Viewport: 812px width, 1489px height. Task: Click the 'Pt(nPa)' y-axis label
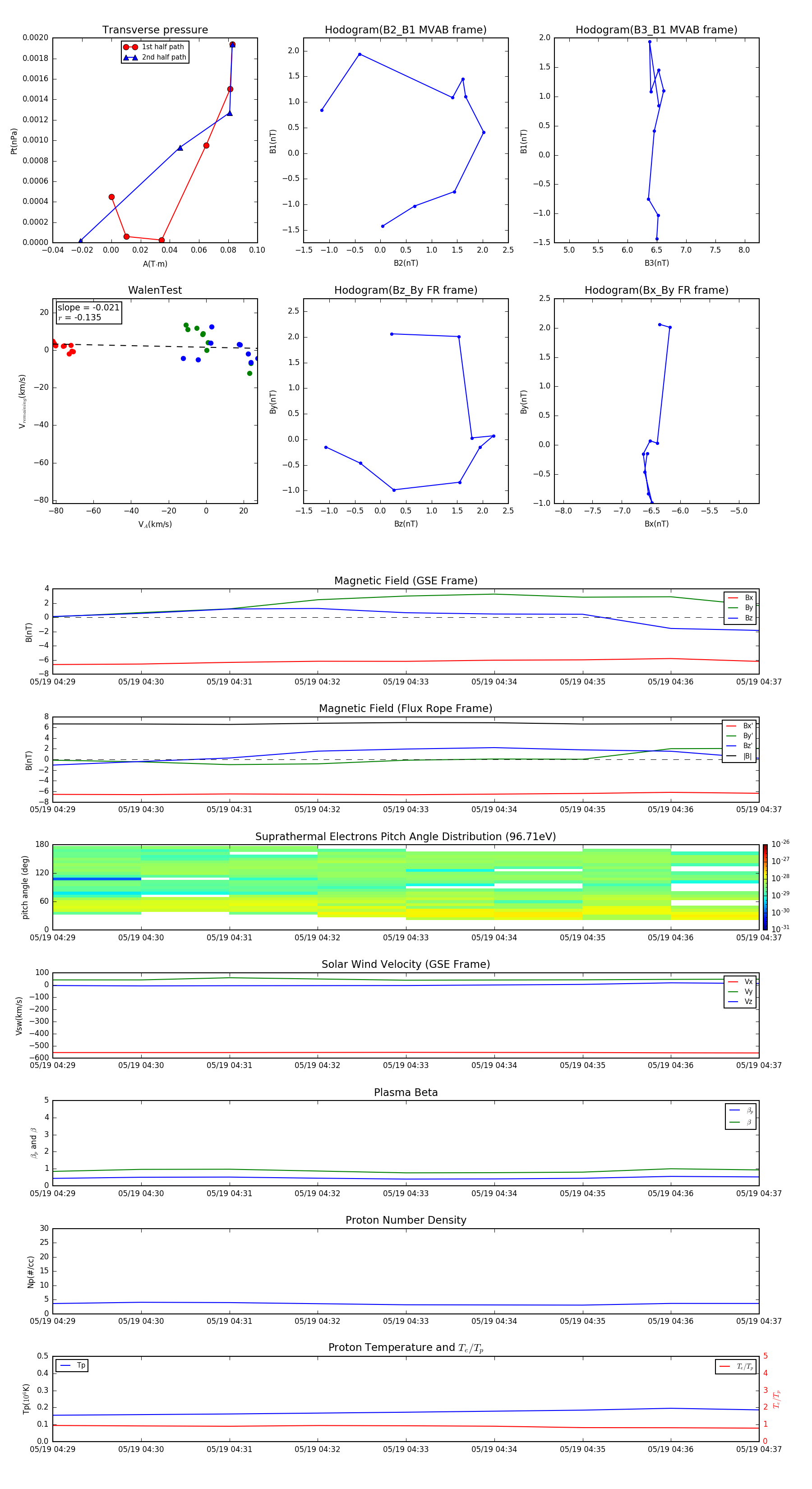click(x=14, y=140)
